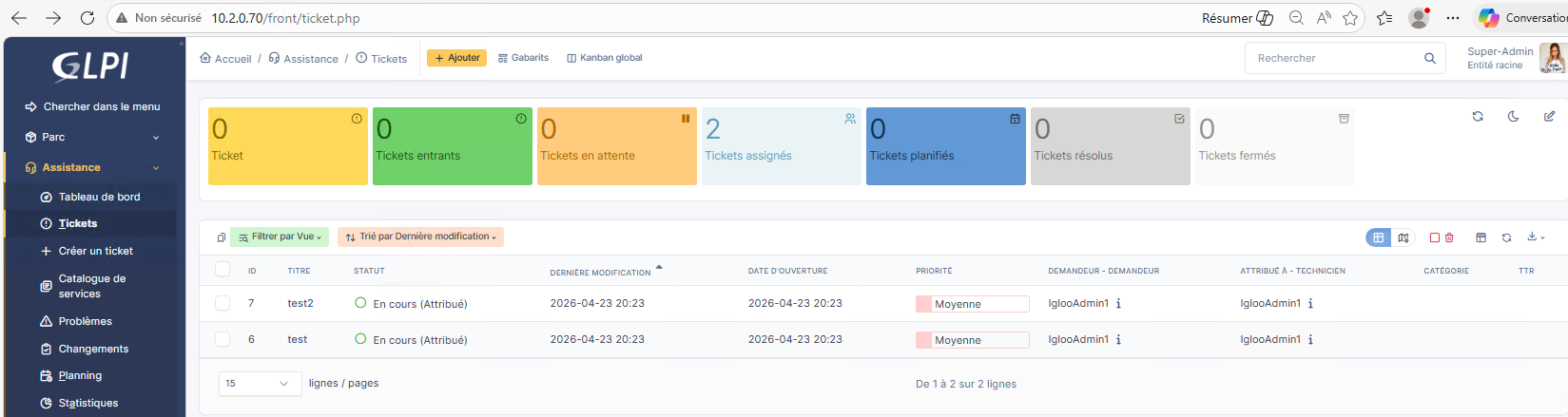
Task: Open browser settings ellipsis menu
Action: [1452, 18]
